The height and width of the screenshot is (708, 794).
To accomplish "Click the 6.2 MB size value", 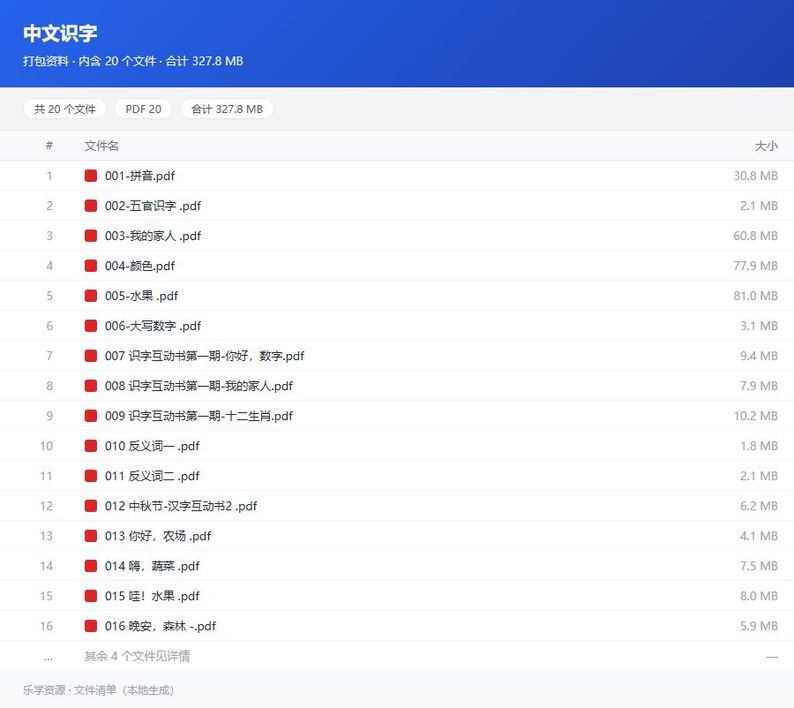I will pyautogui.click(x=759, y=506).
